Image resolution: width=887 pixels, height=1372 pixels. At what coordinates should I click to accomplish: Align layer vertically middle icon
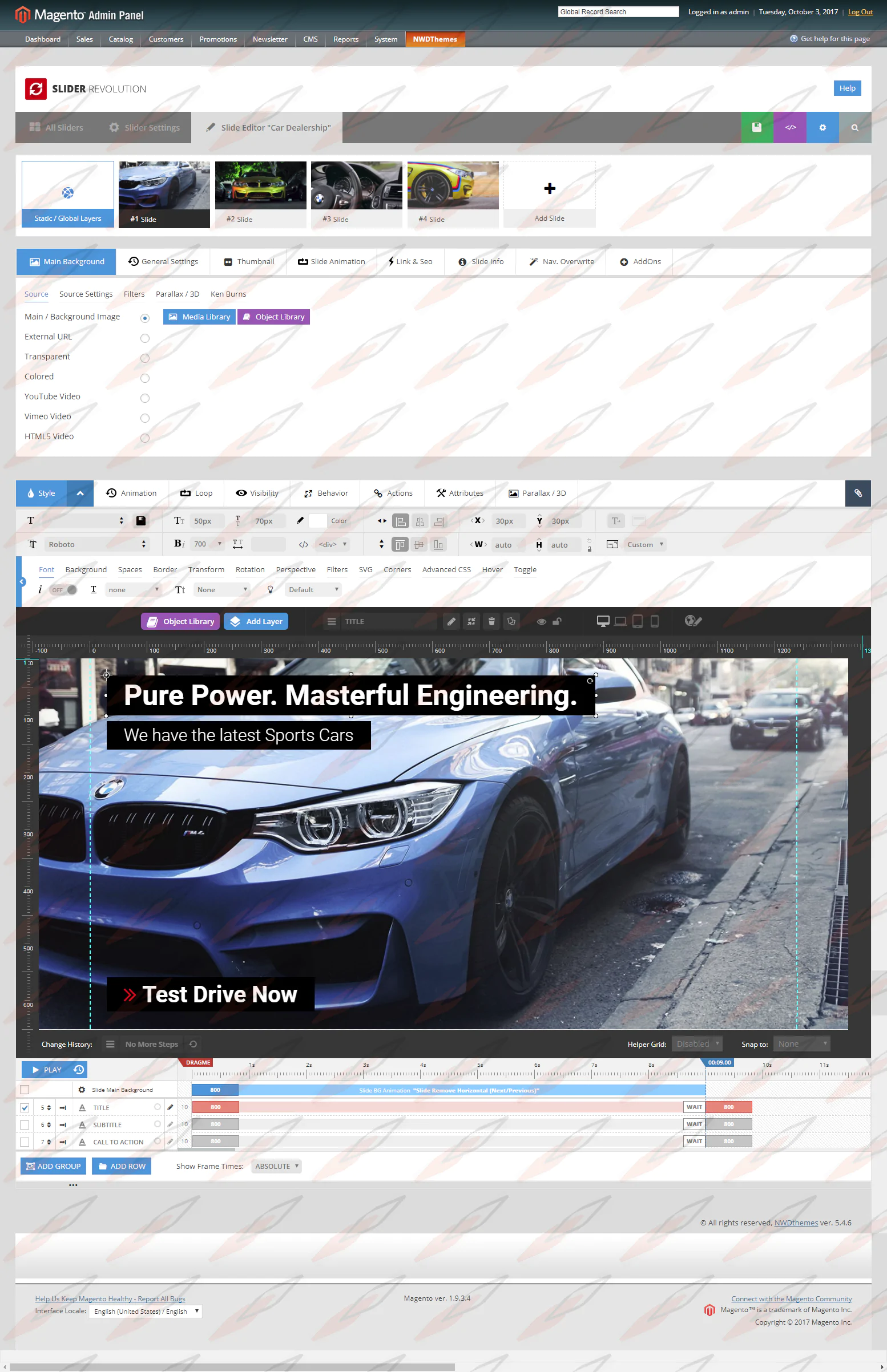point(420,544)
